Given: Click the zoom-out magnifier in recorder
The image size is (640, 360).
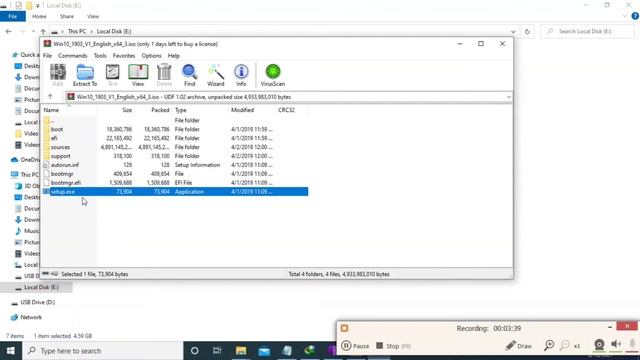Looking at the screenshot, I should tap(564, 345).
